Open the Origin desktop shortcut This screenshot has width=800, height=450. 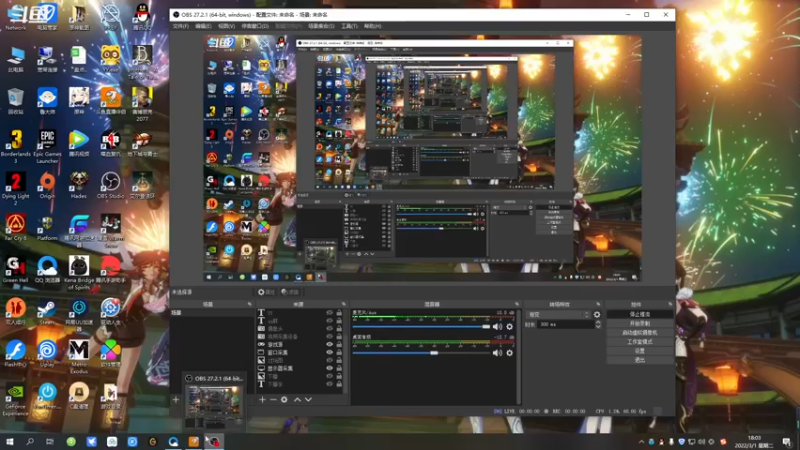tap(47, 185)
